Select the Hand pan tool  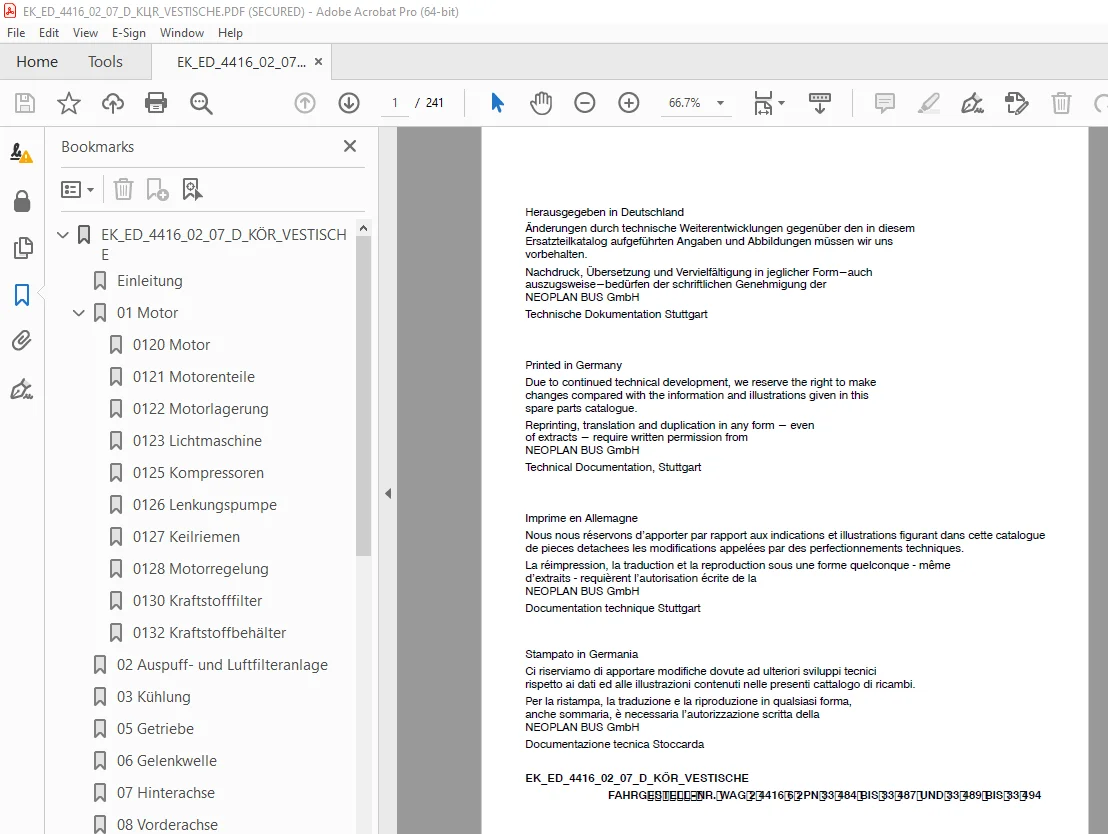click(541, 103)
